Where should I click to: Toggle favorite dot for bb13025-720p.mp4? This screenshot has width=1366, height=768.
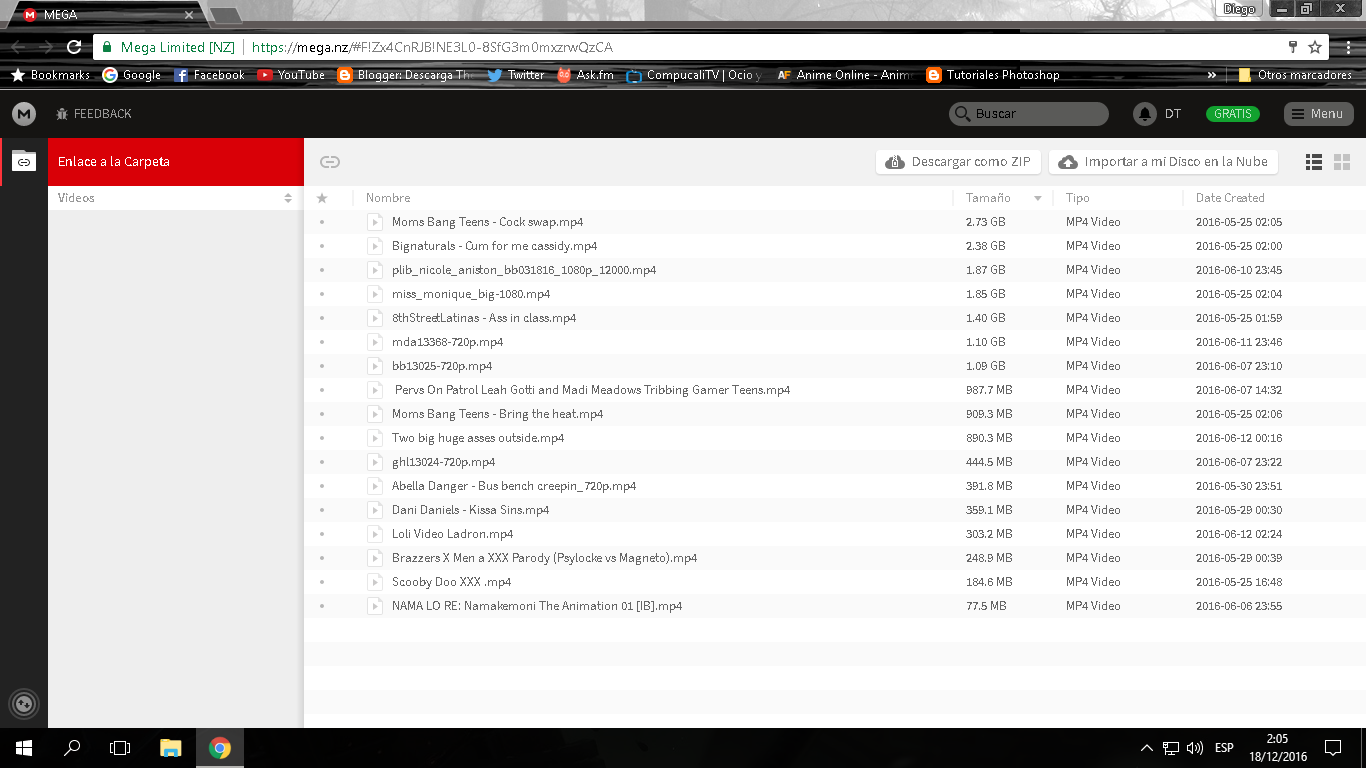[x=322, y=366]
